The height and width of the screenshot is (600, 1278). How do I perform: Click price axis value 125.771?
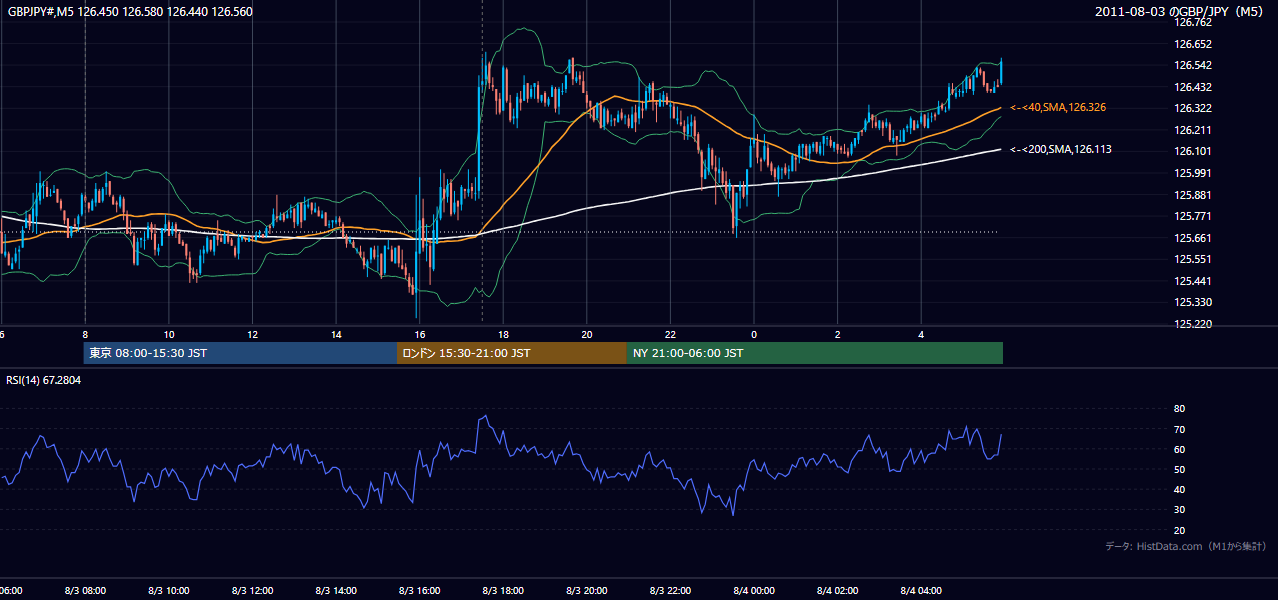1193,216
